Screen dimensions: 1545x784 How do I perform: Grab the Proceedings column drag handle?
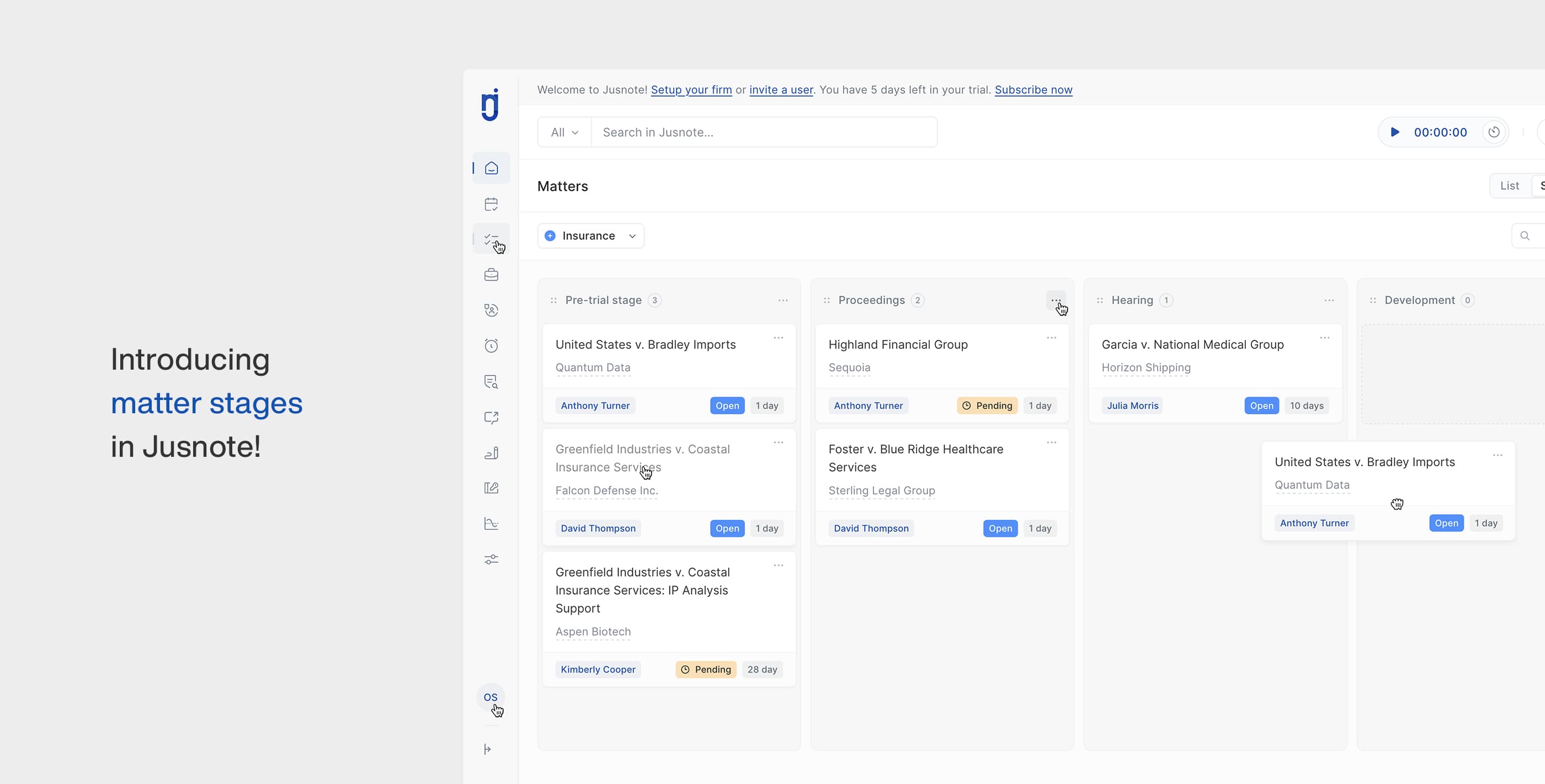(827, 301)
